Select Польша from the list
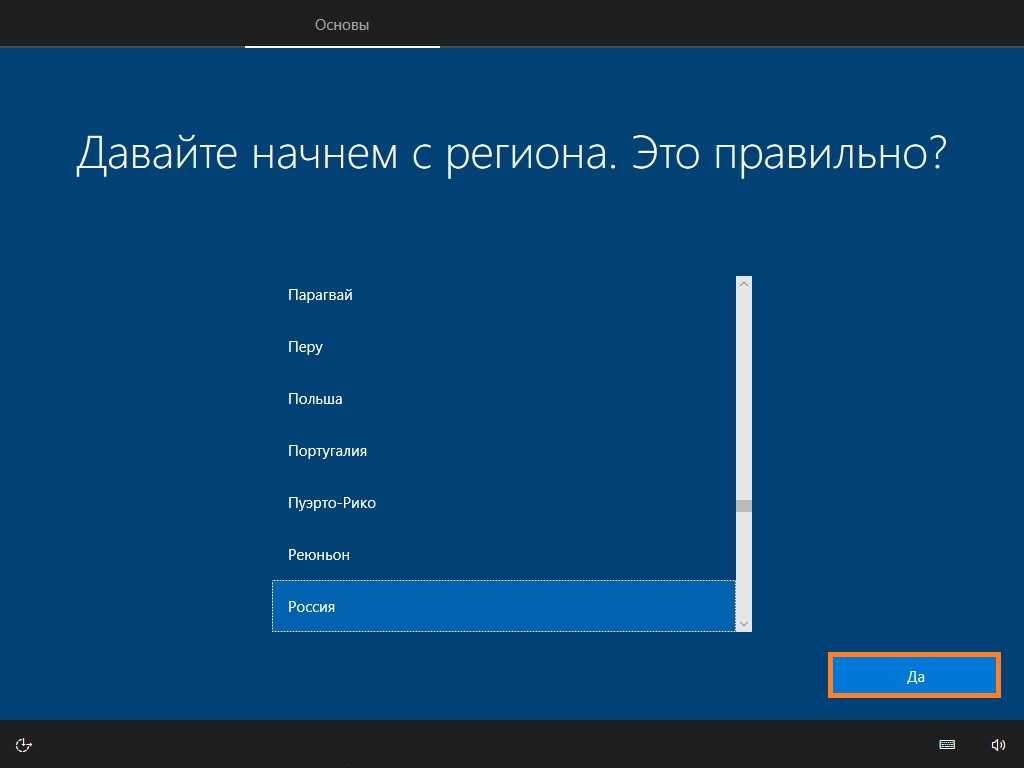The image size is (1024, 768). click(315, 399)
